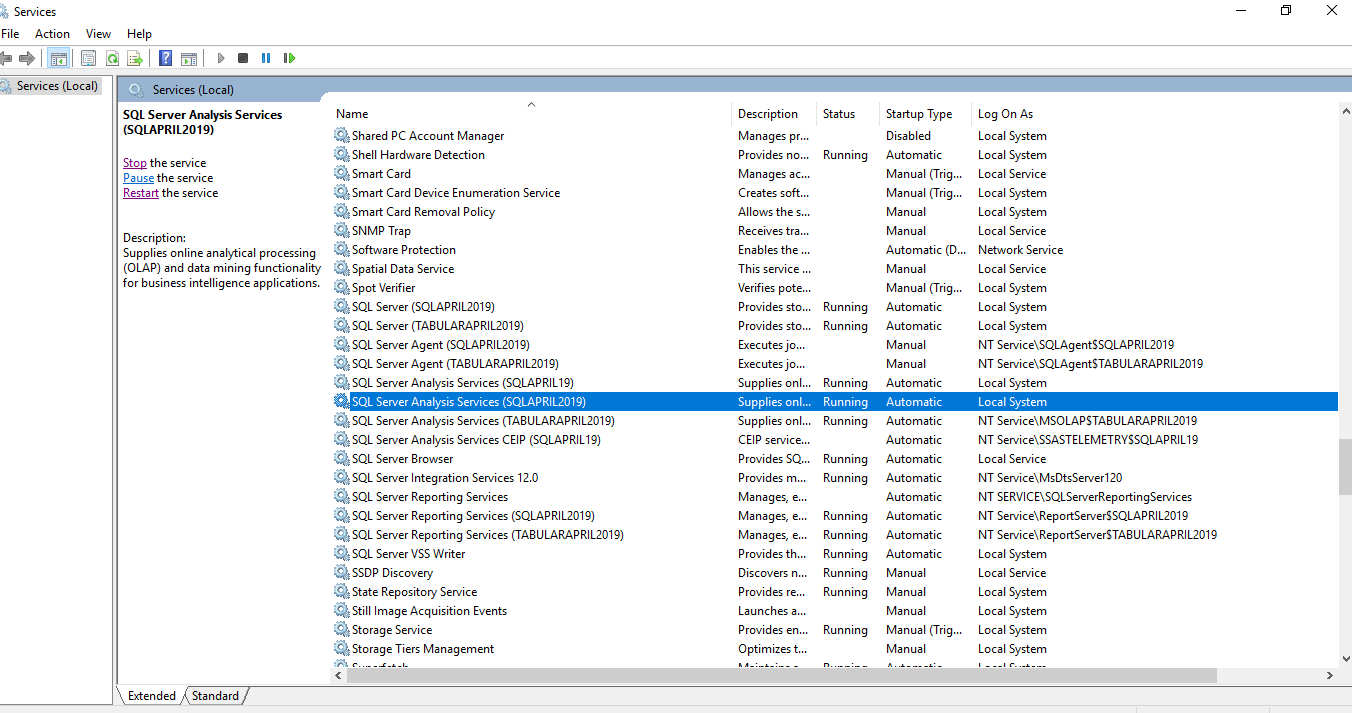Select Smart Card Device Enumeration Service row
1352x713 pixels.
[x=835, y=193]
